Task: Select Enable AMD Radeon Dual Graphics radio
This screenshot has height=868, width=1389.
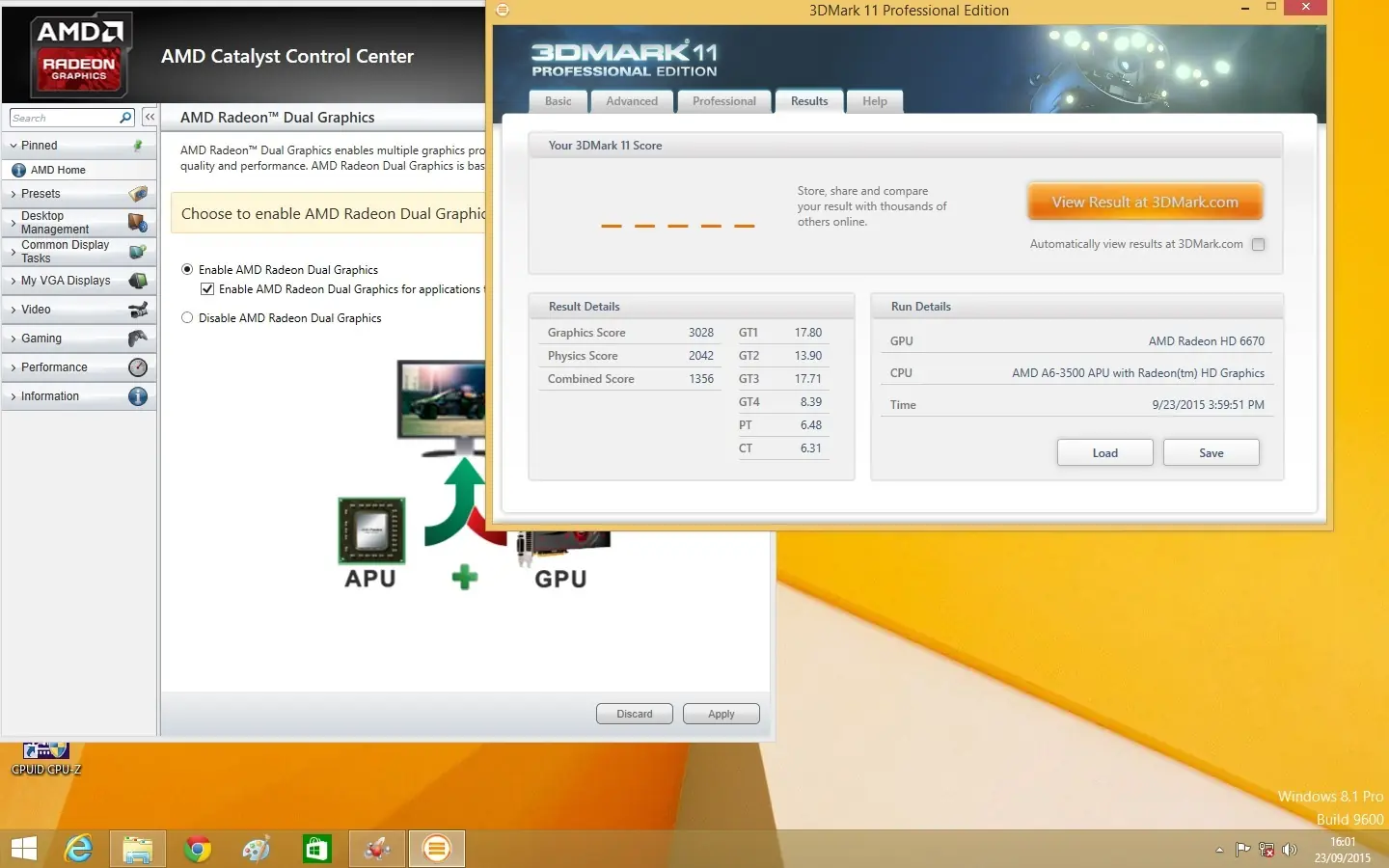Action: tap(187, 270)
